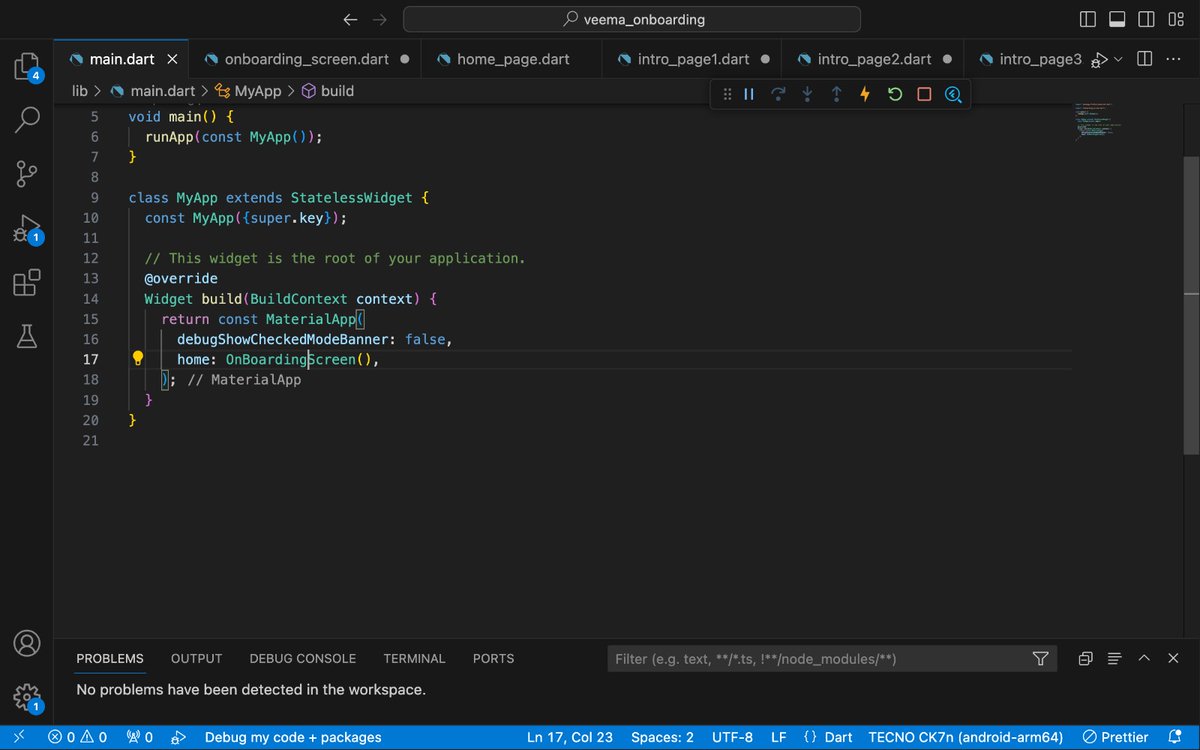1200x750 pixels.
Task: Close the main.dart tab
Action: (x=173, y=59)
